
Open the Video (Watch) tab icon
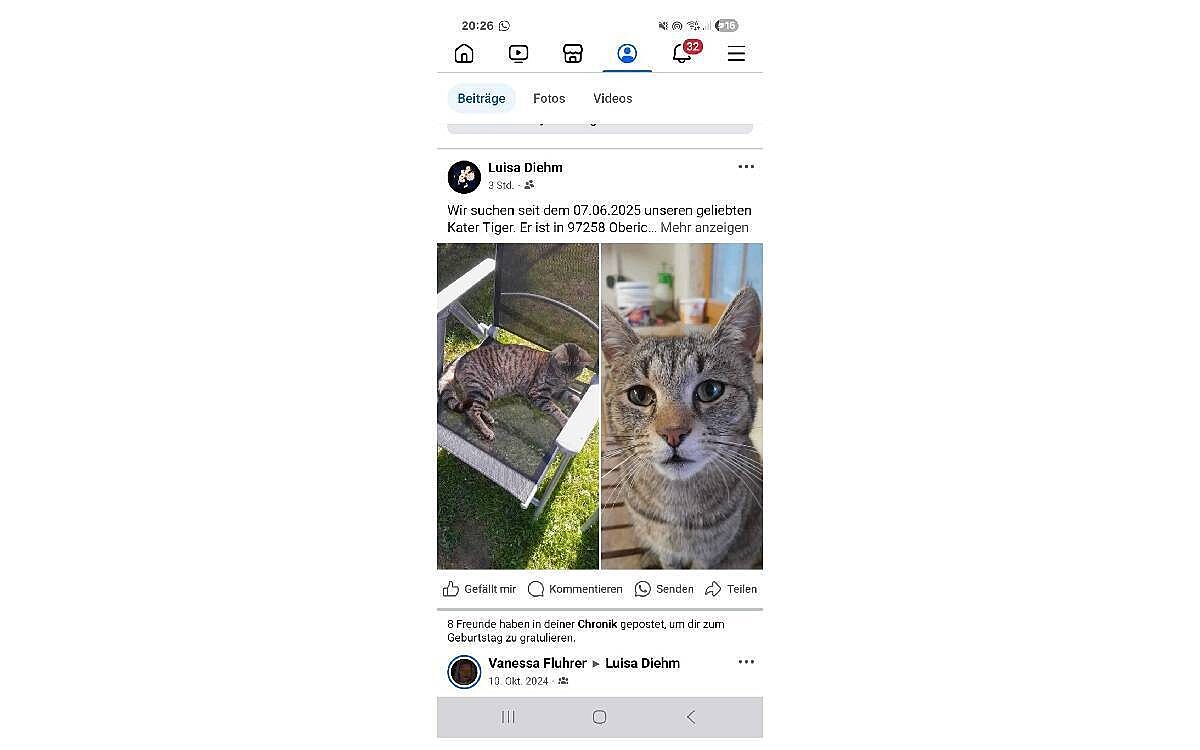[518, 54]
